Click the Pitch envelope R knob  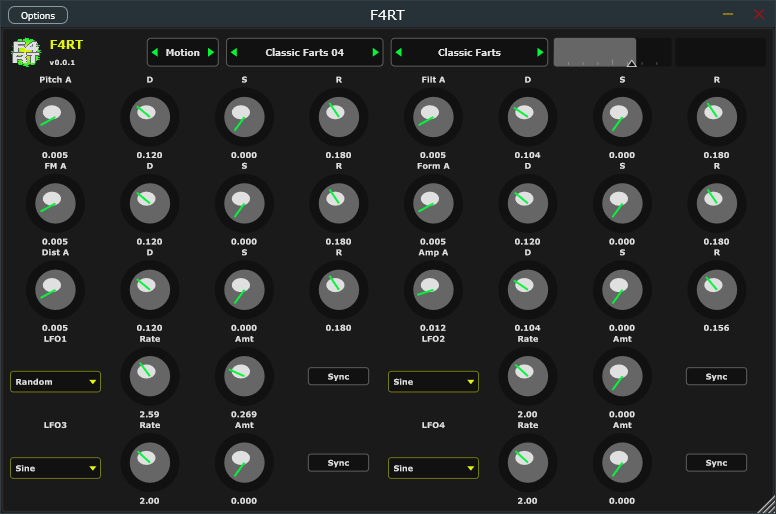[339, 117]
